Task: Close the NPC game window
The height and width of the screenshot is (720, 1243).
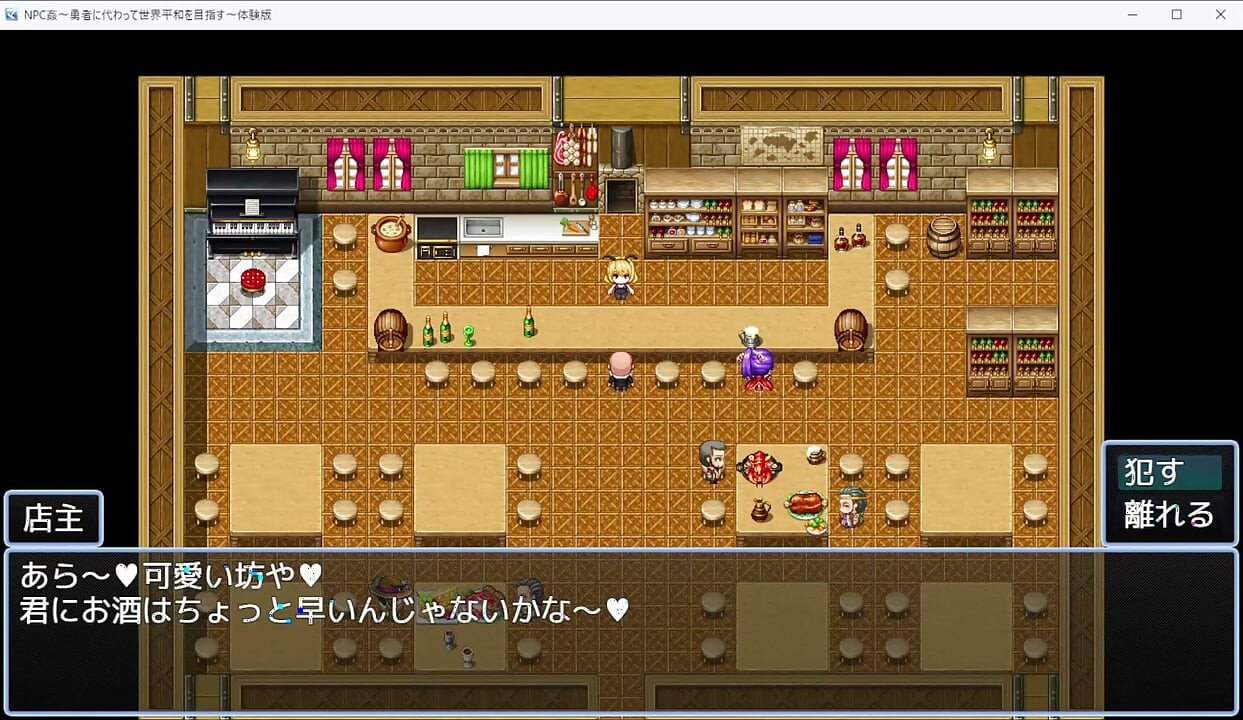Action: tap(1221, 15)
